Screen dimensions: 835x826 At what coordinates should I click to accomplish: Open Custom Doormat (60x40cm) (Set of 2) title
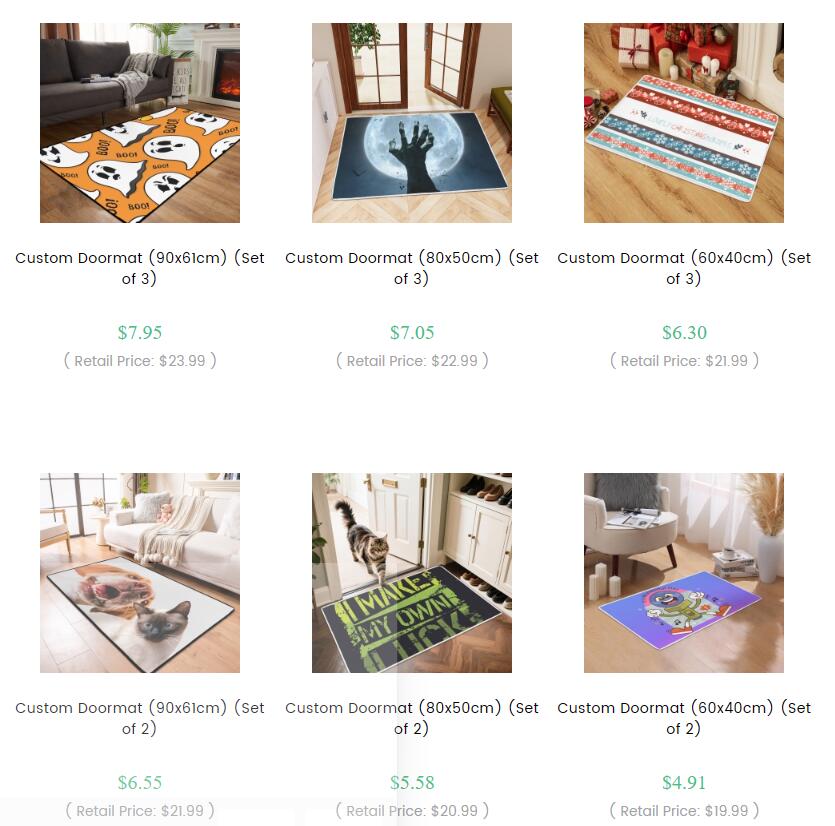tap(684, 718)
